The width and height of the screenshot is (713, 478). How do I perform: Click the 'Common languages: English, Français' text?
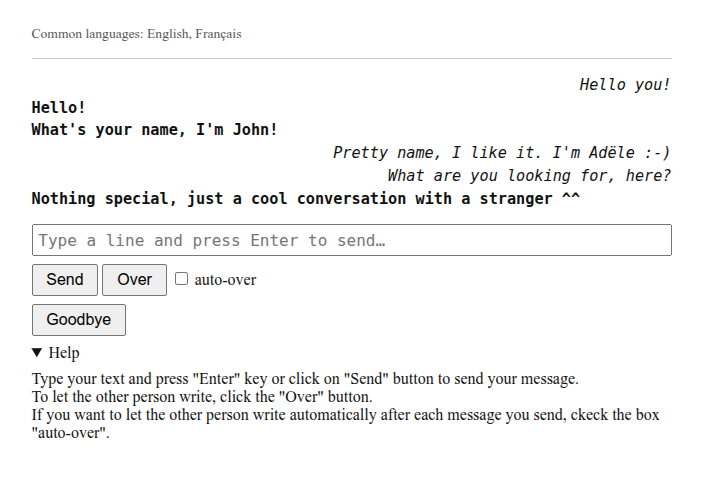click(136, 34)
